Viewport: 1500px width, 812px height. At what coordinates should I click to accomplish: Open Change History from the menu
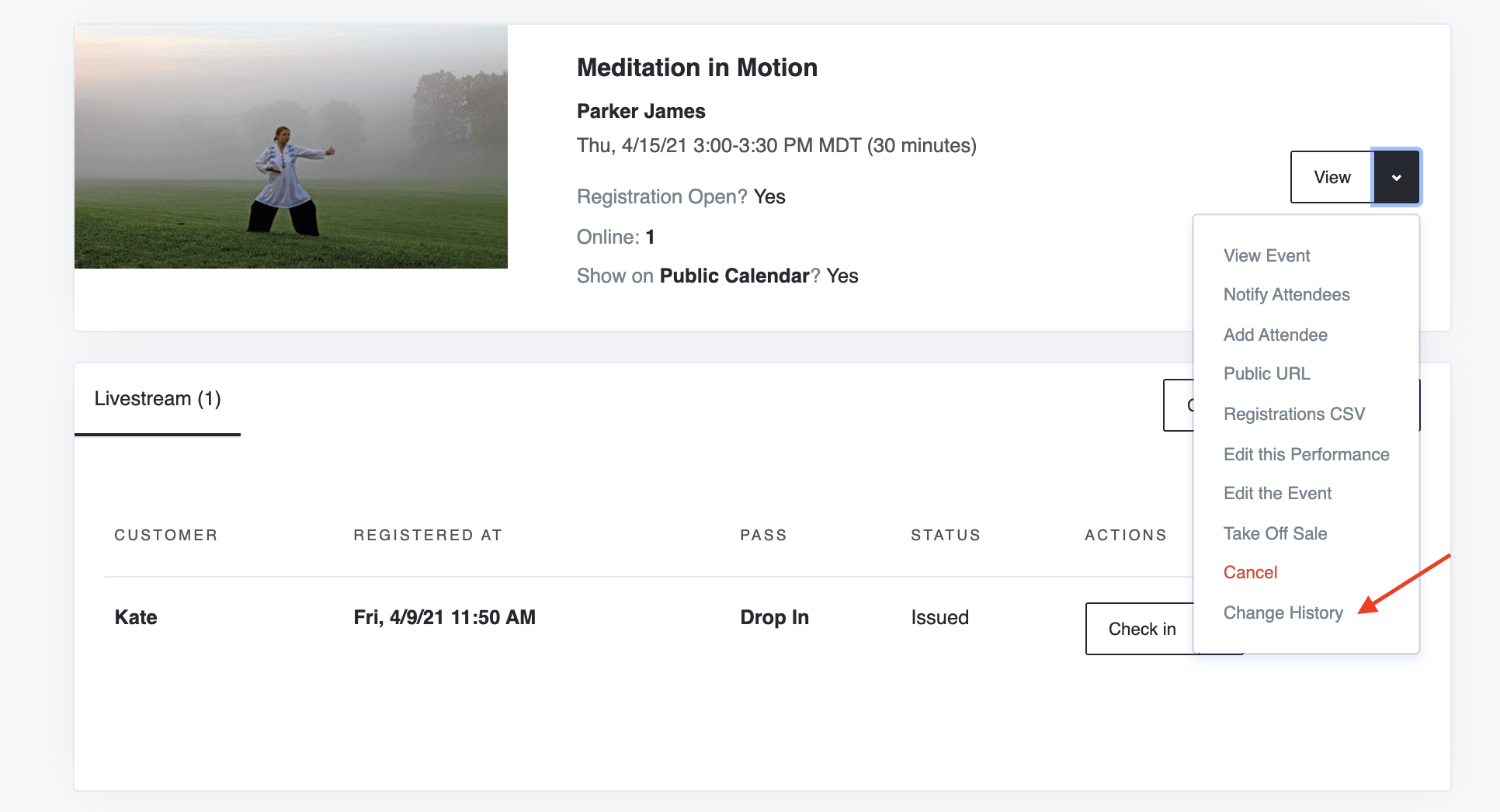(1283, 612)
